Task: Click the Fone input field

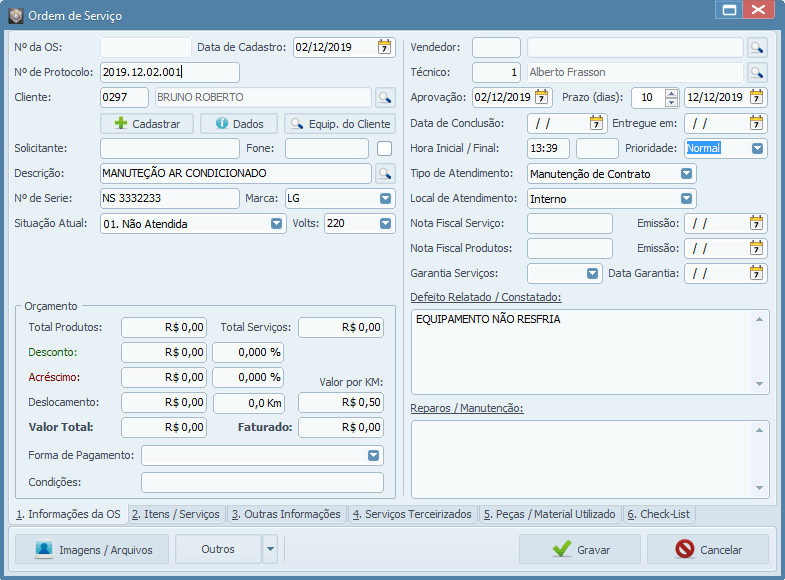Action: [327, 149]
